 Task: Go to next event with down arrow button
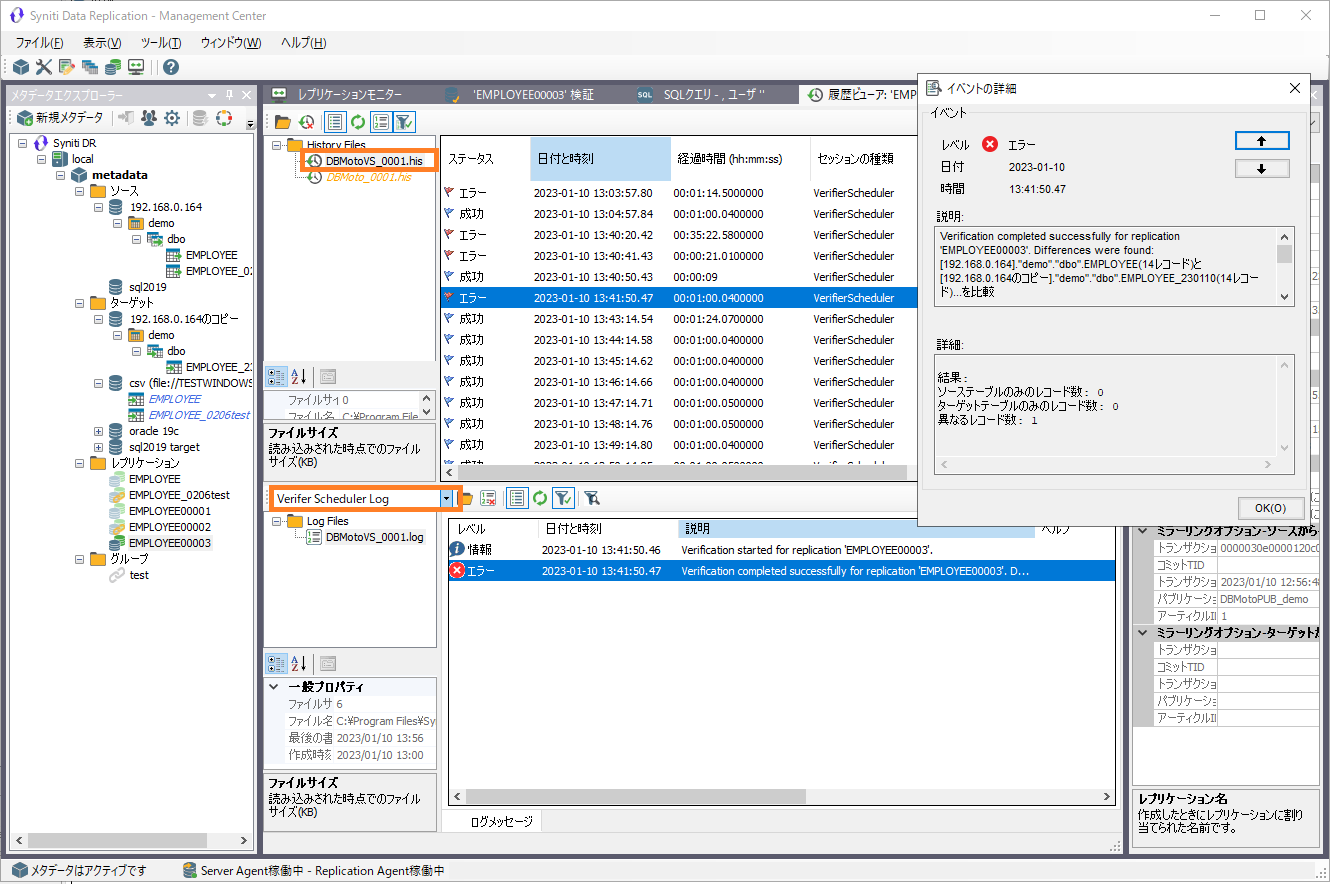click(x=1262, y=168)
